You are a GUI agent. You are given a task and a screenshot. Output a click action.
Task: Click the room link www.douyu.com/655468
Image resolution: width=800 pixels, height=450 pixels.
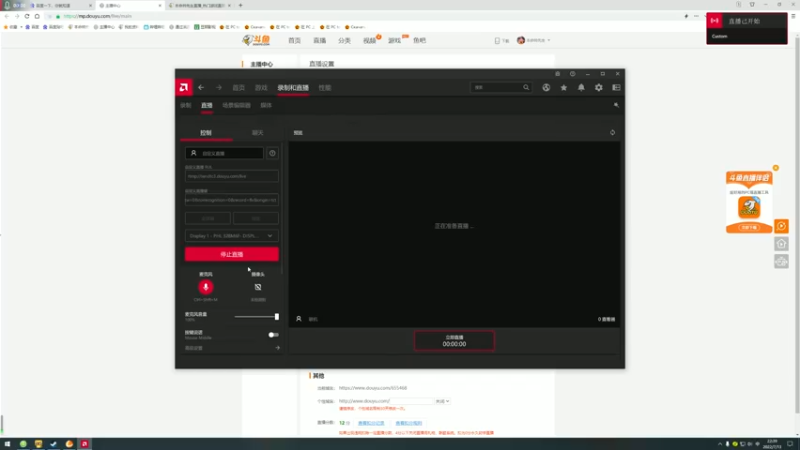(373, 388)
